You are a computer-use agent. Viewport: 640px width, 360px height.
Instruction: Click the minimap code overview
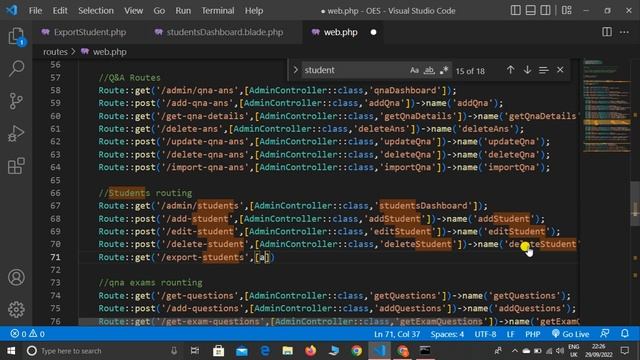pyautogui.click(x=606, y=106)
